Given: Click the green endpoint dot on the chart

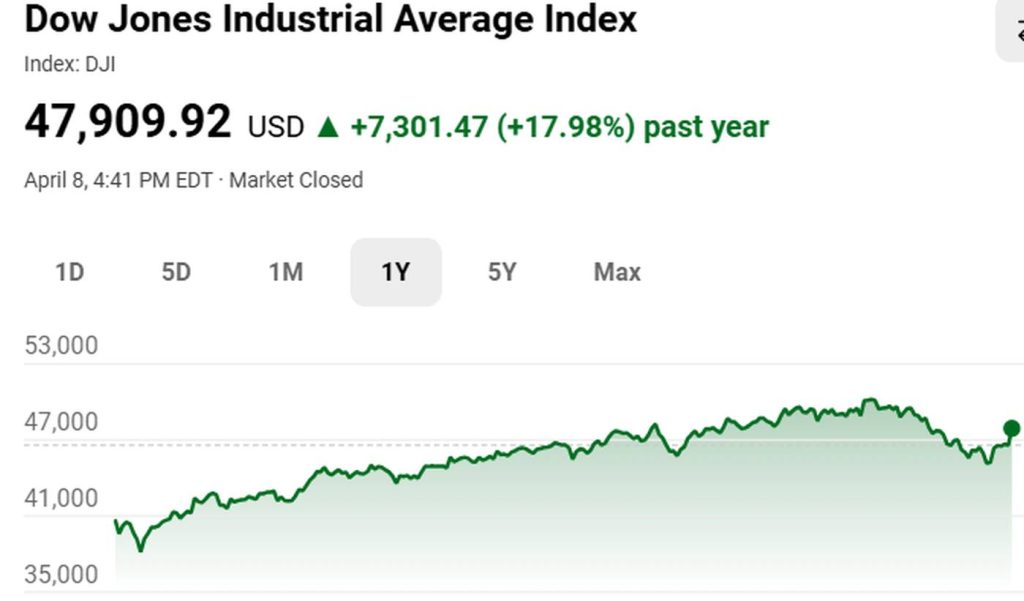Looking at the screenshot, I should coord(1011,429).
